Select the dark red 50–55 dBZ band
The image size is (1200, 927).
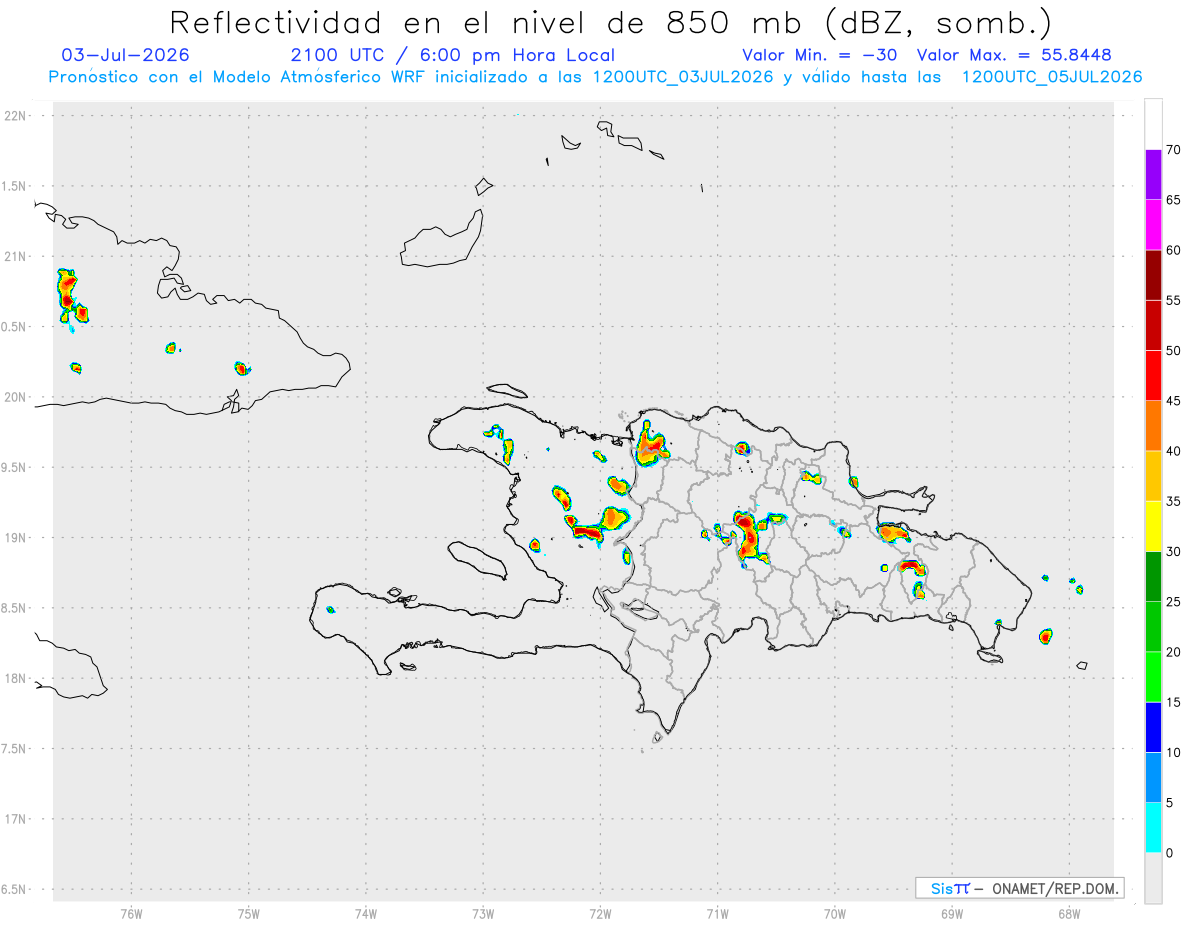pos(1153,325)
